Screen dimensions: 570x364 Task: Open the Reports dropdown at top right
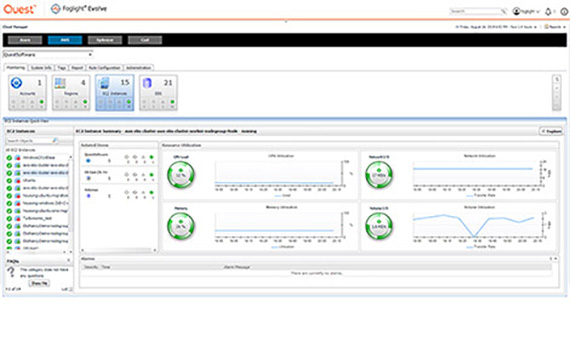tap(555, 27)
